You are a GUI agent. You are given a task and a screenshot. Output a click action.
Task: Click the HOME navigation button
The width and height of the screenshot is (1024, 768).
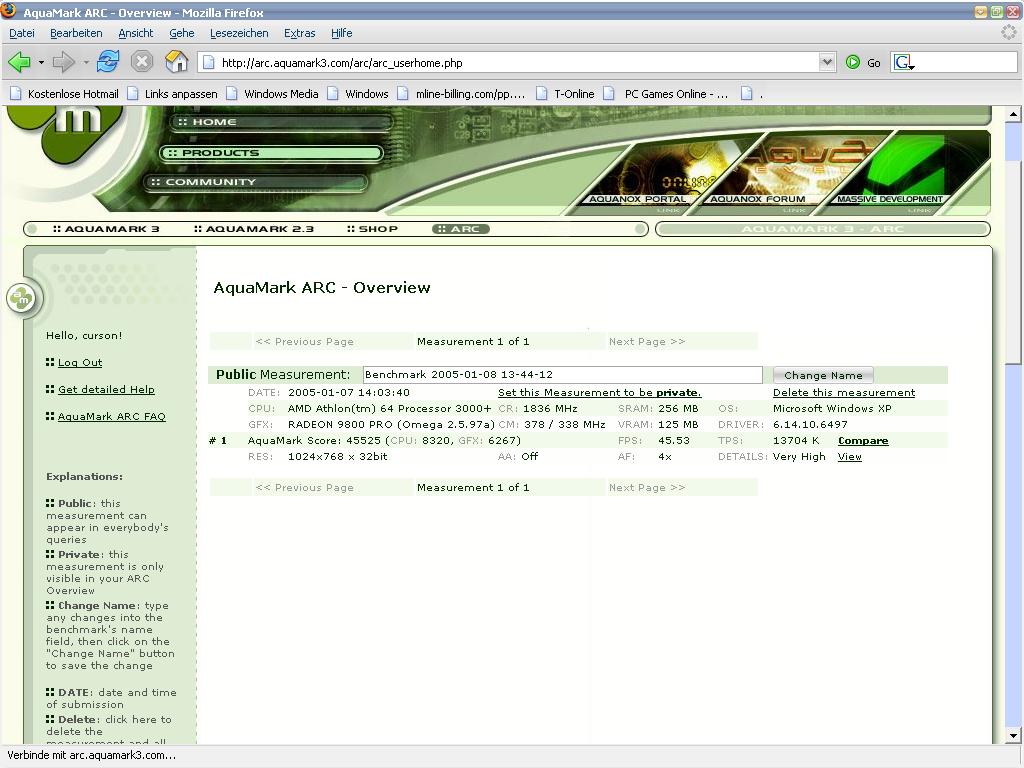pyautogui.click(x=281, y=122)
